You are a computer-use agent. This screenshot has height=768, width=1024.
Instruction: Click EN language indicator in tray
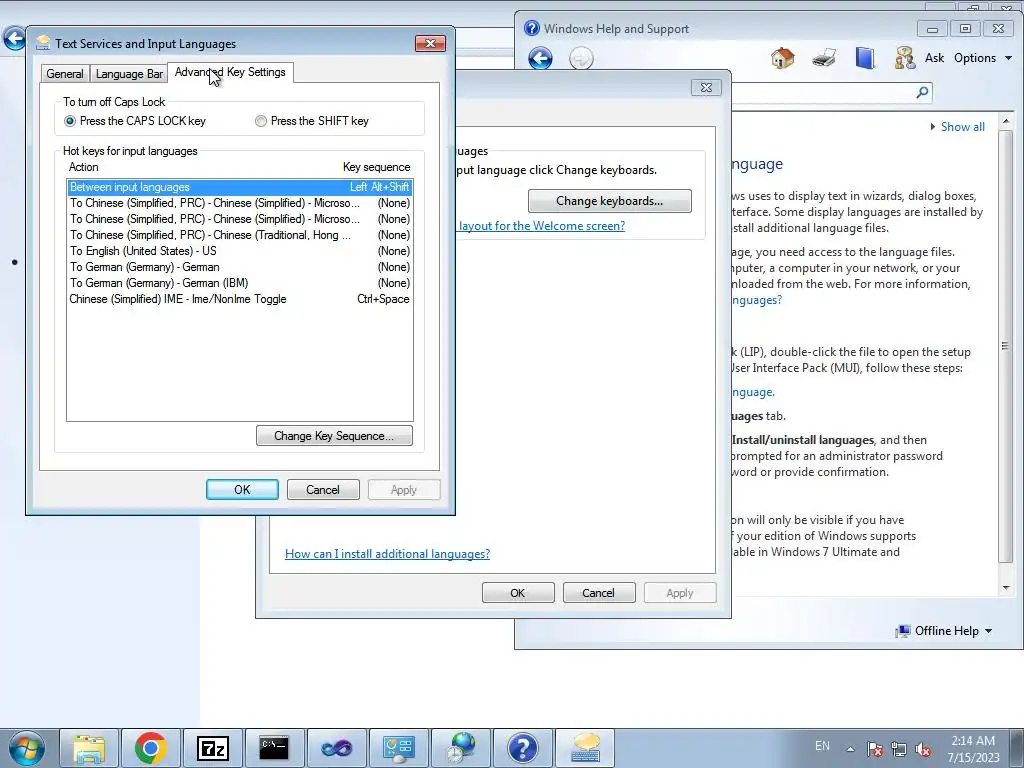(x=822, y=746)
